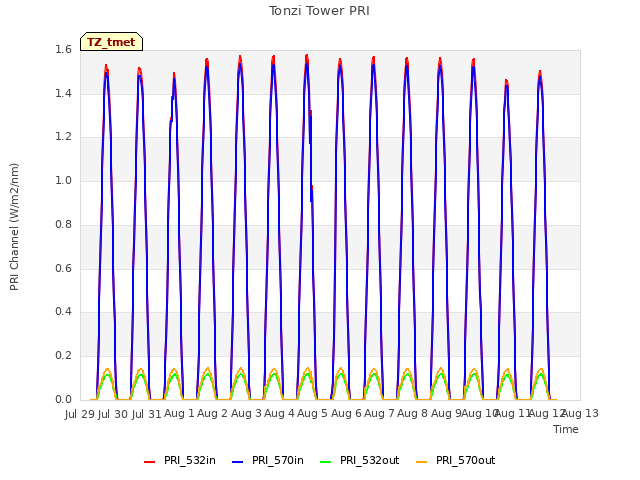Select the PRI_570in legend label
640x480 pixels.
(278, 460)
